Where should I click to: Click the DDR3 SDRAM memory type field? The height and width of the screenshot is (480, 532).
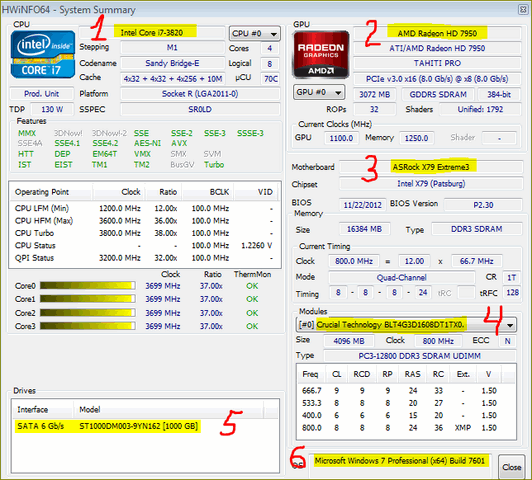click(477, 229)
